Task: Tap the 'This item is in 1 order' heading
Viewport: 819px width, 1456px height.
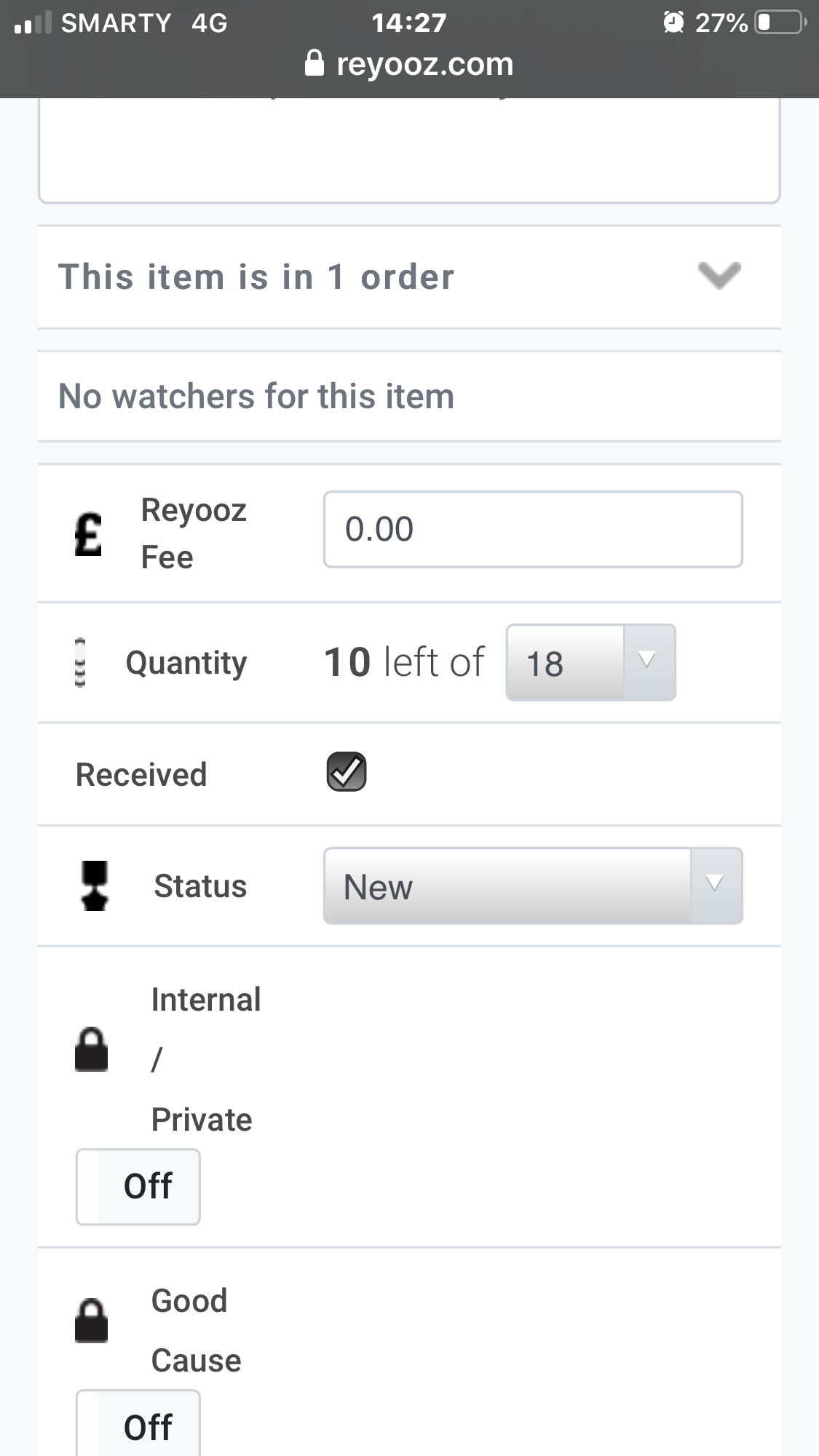Action: [x=256, y=277]
